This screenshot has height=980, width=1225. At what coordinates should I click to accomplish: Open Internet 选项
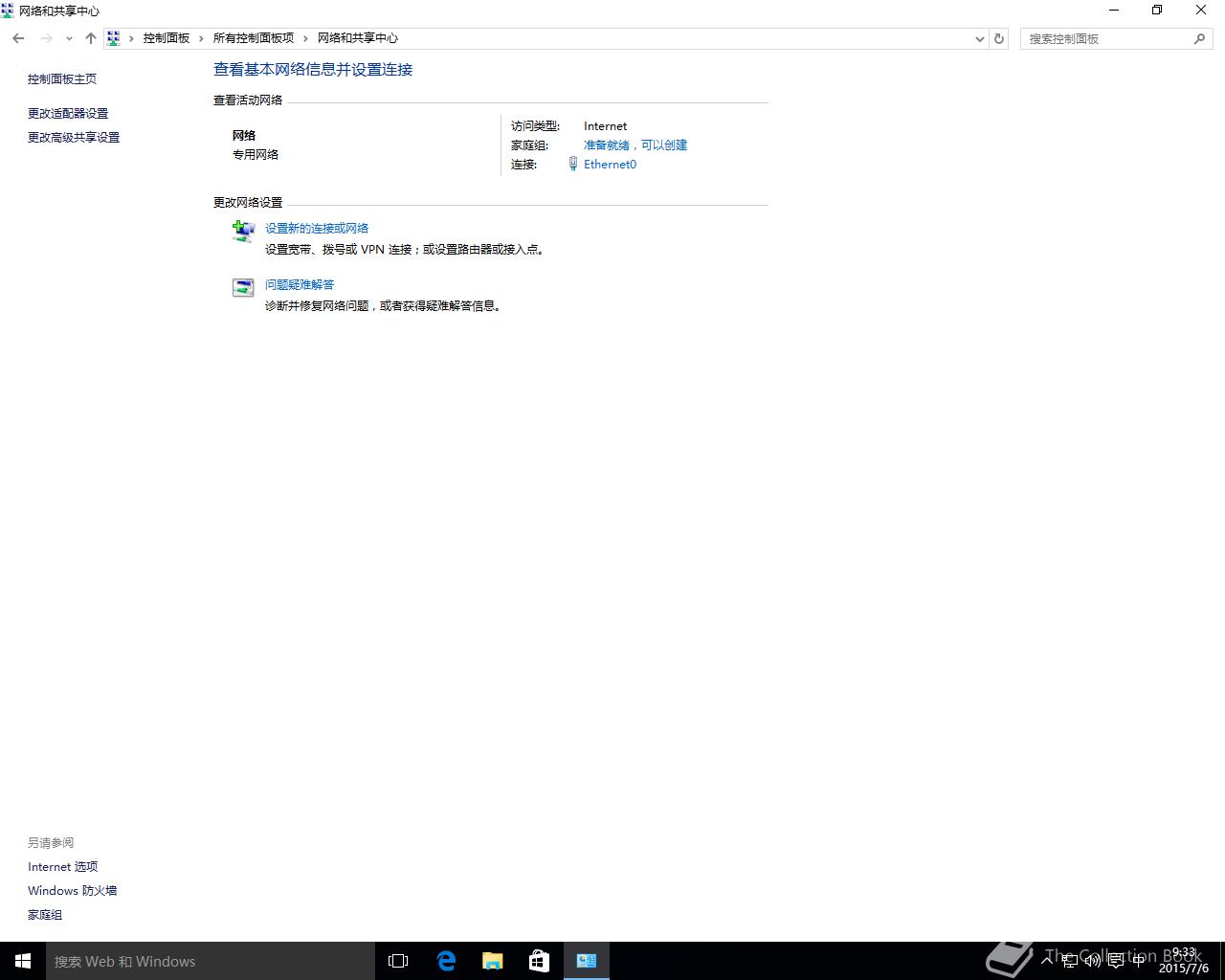point(63,867)
